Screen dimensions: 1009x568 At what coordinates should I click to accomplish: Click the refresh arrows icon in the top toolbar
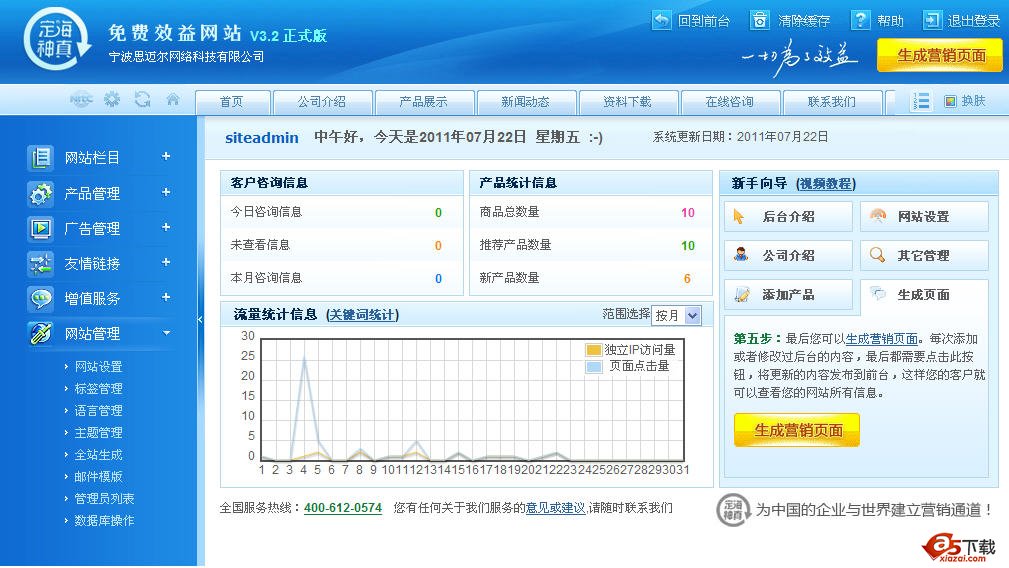(142, 100)
